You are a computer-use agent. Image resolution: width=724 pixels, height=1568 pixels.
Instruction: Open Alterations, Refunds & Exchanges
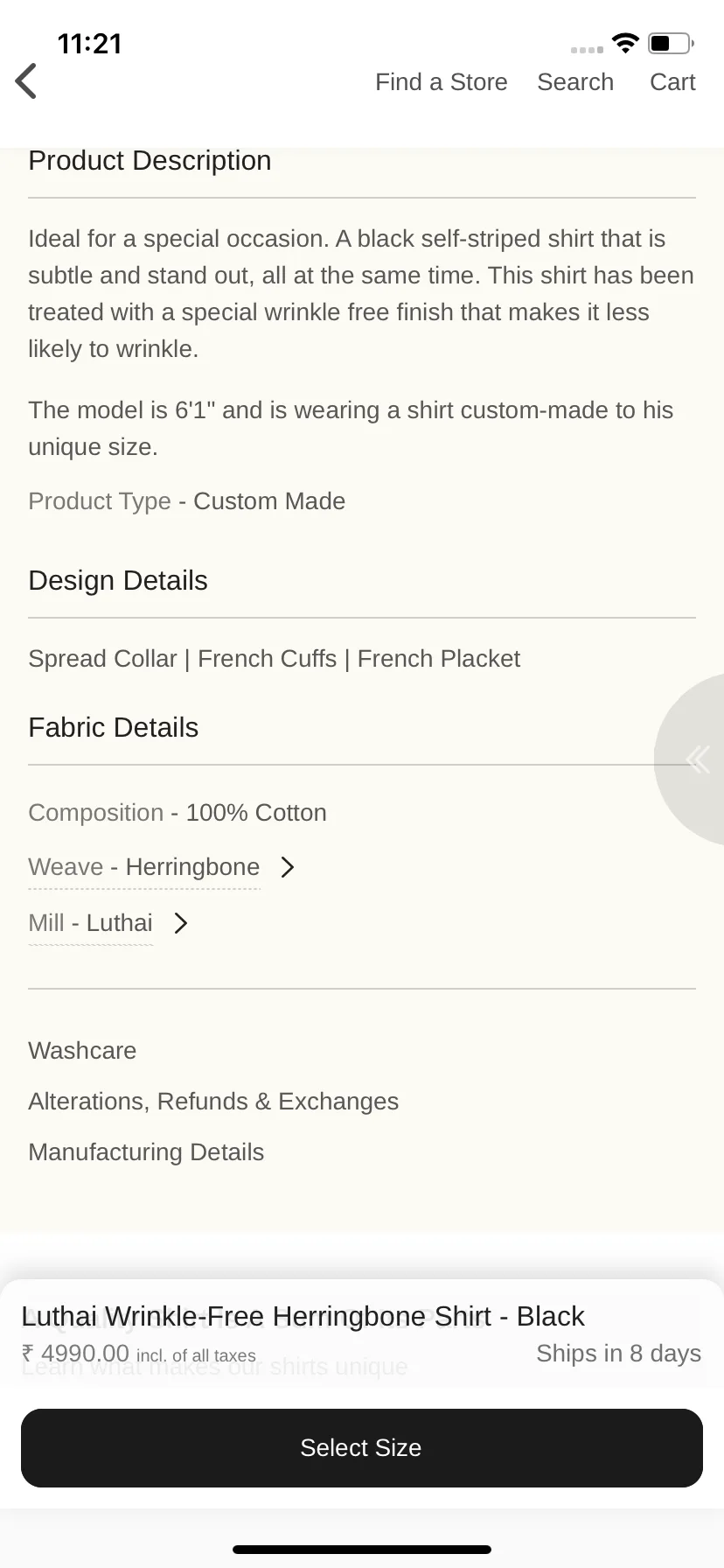[x=213, y=1102]
